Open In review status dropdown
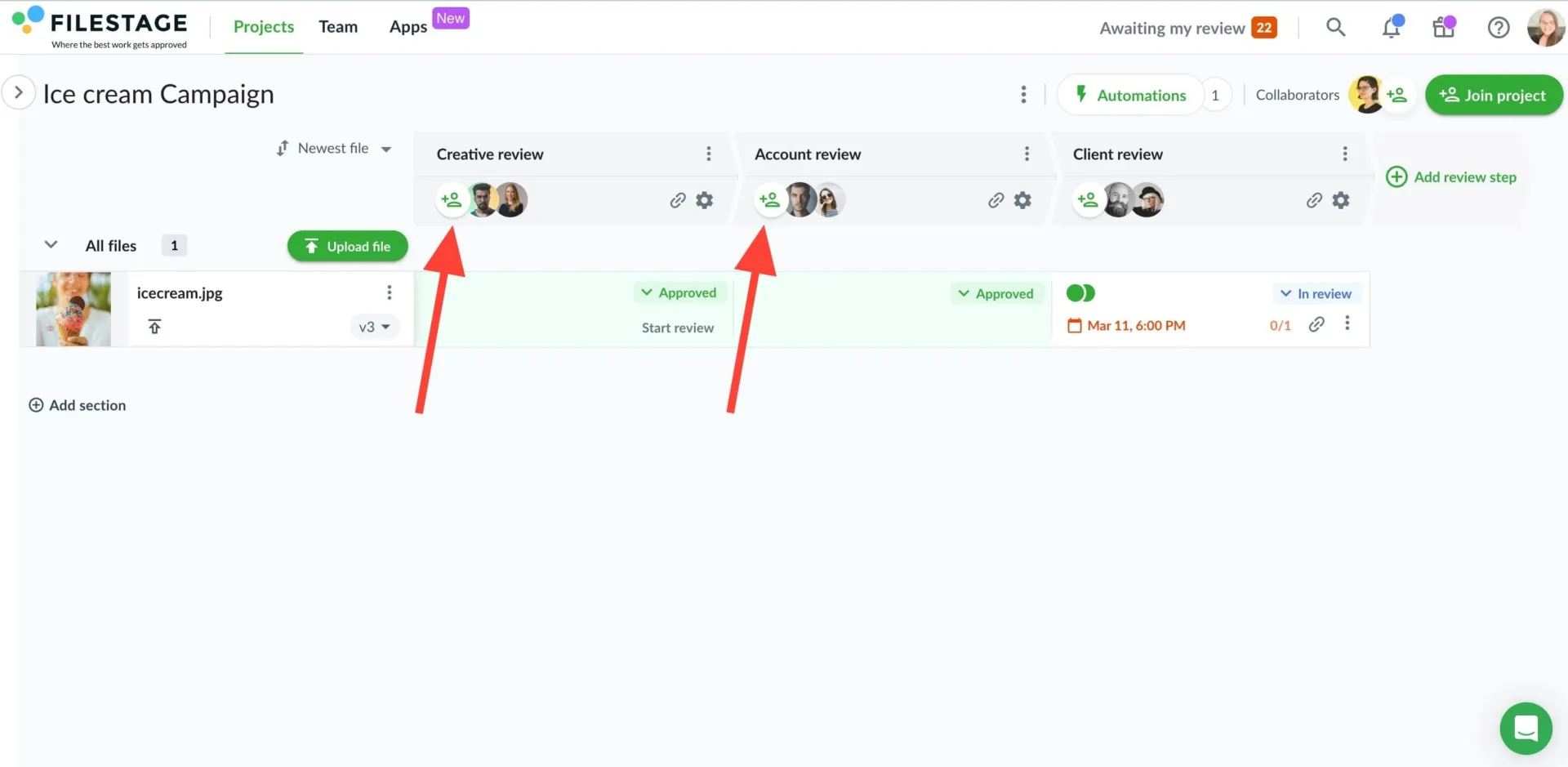The width and height of the screenshot is (1568, 767). pos(1316,293)
